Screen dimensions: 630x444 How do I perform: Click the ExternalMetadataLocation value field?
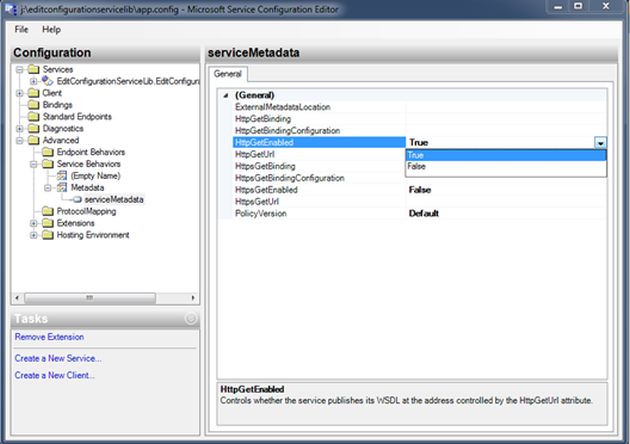tap(506, 107)
